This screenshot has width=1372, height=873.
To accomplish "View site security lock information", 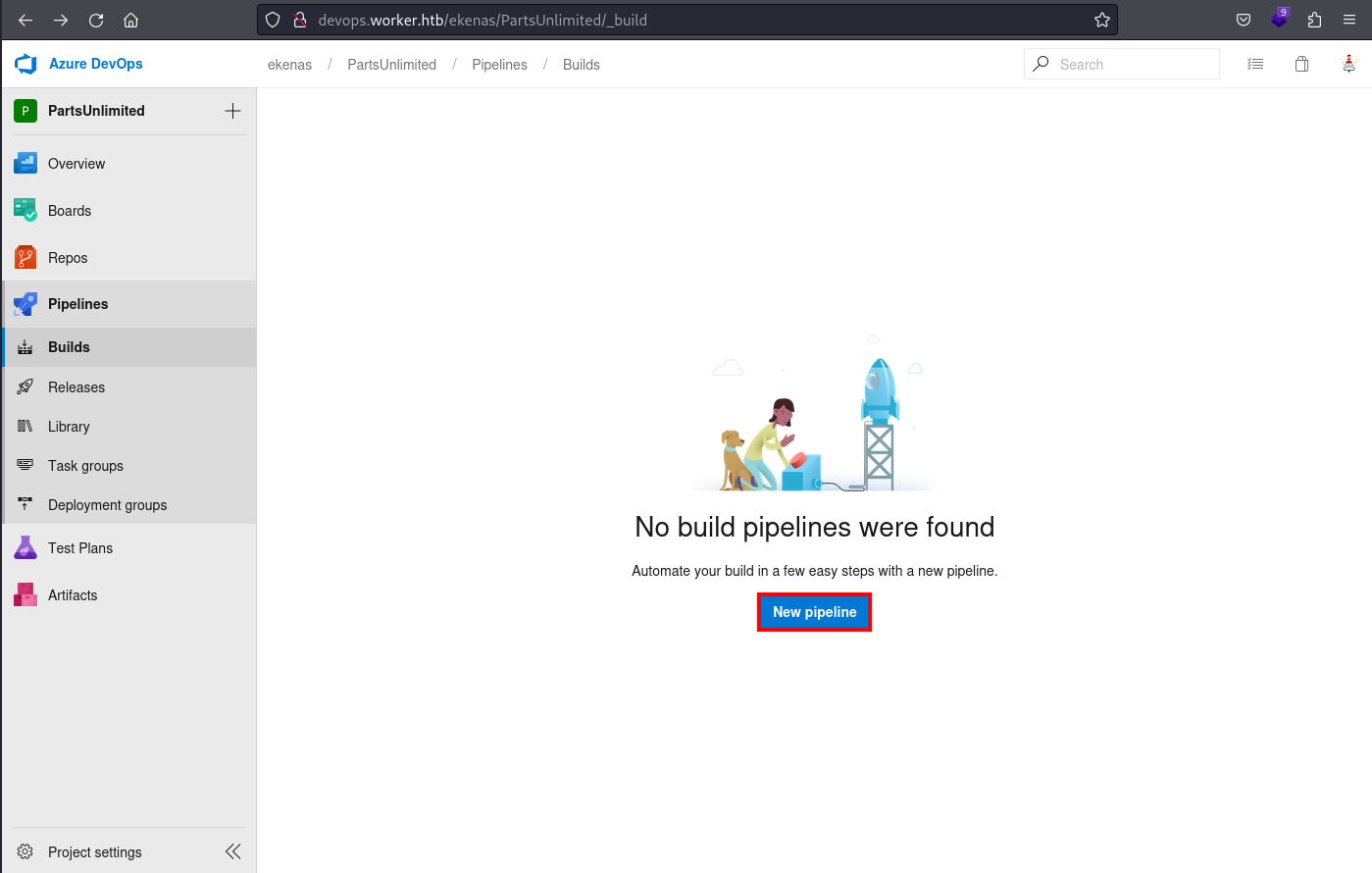I will tap(300, 20).
